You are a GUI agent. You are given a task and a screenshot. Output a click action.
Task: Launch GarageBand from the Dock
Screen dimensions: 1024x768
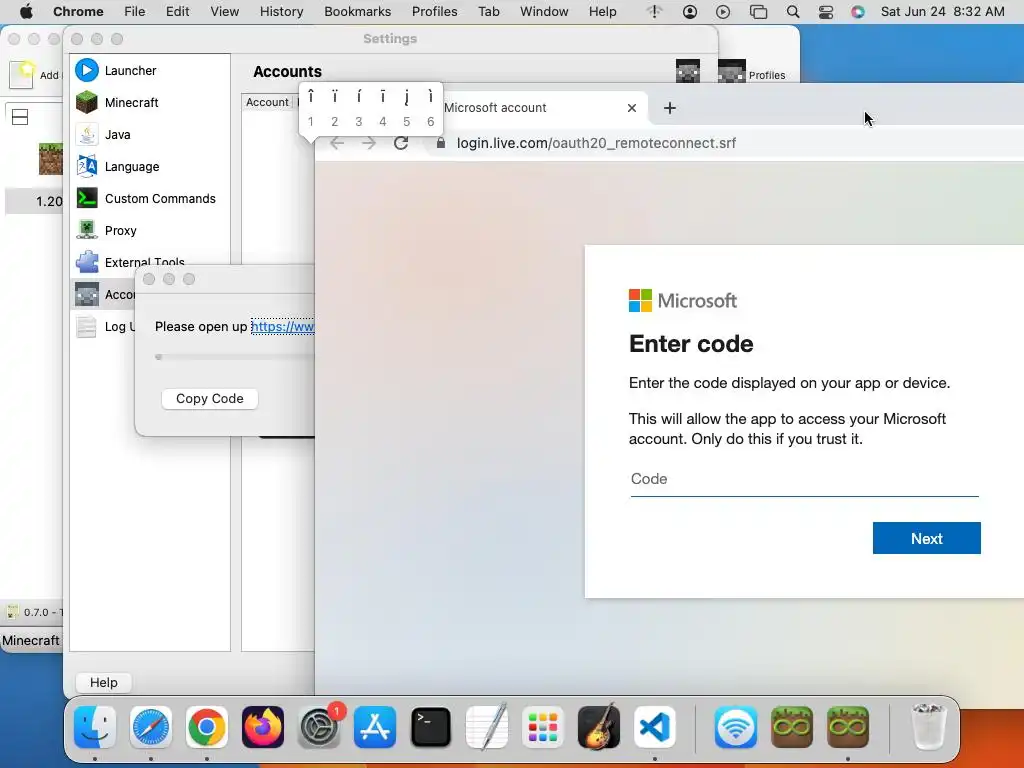(599, 727)
